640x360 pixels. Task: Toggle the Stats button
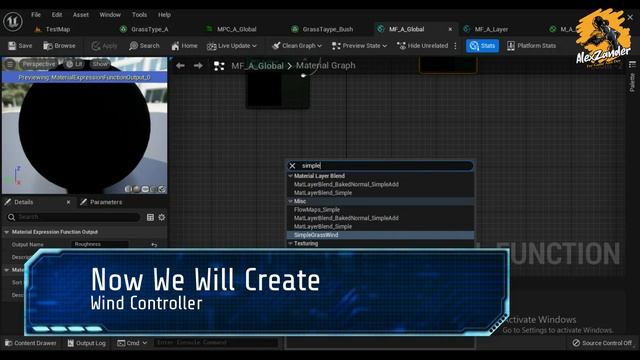point(482,46)
